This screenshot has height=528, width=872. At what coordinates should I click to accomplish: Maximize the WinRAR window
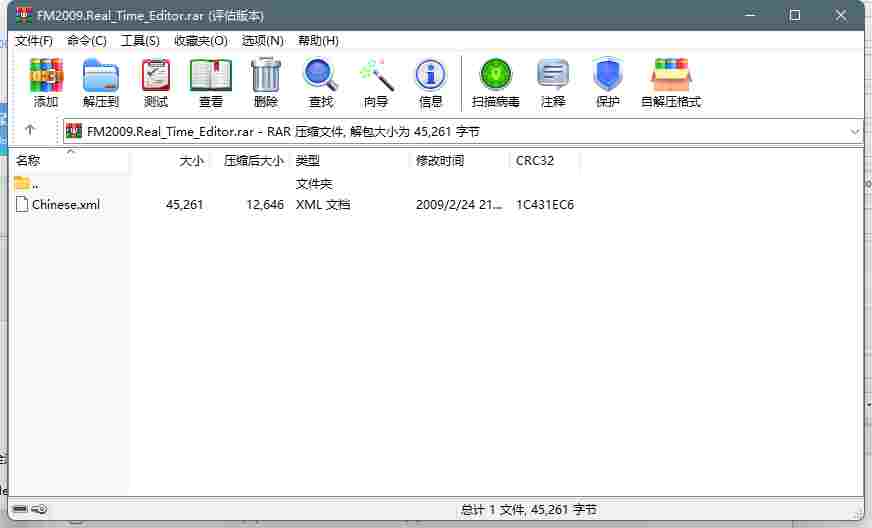(x=795, y=15)
